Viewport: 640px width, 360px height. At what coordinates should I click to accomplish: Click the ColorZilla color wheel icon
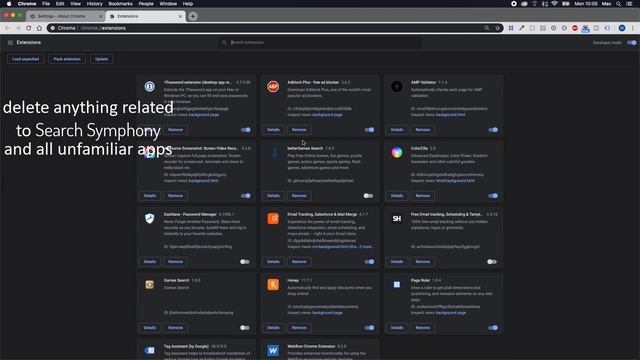pyautogui.click(x=397, y=153)
